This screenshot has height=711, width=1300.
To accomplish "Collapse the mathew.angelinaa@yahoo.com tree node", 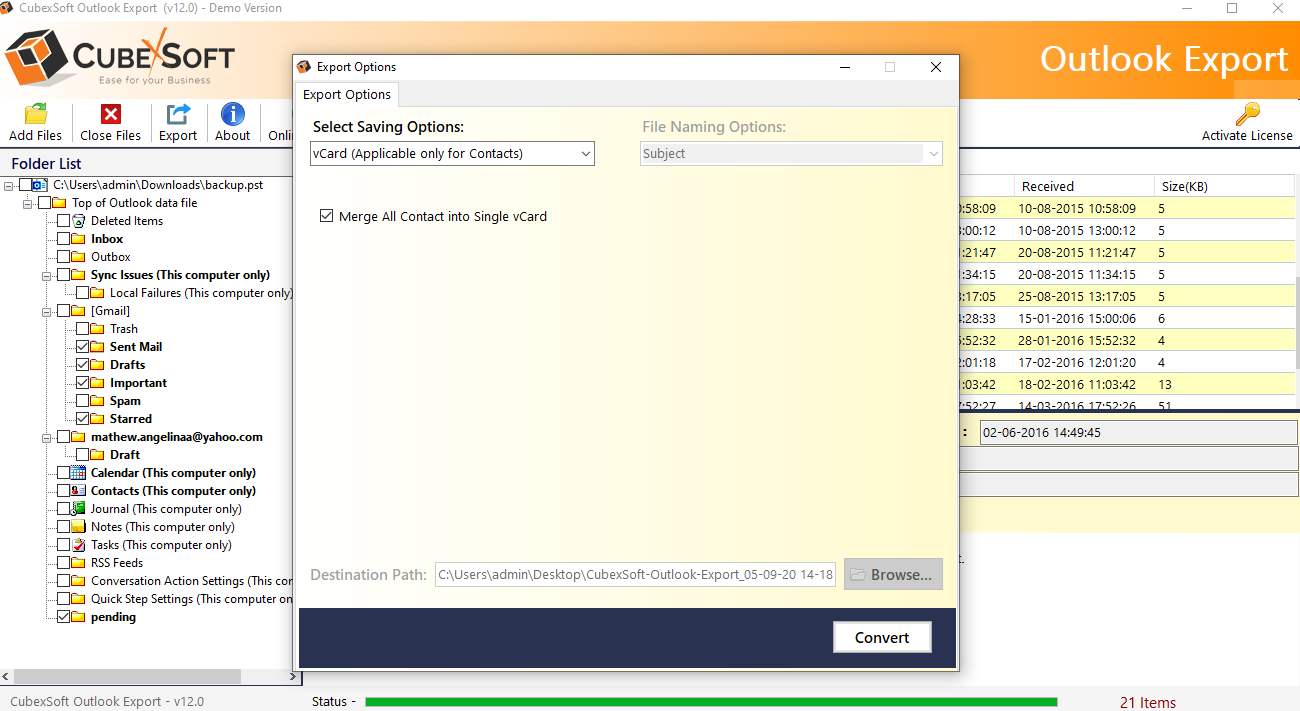I will point(47,437).
